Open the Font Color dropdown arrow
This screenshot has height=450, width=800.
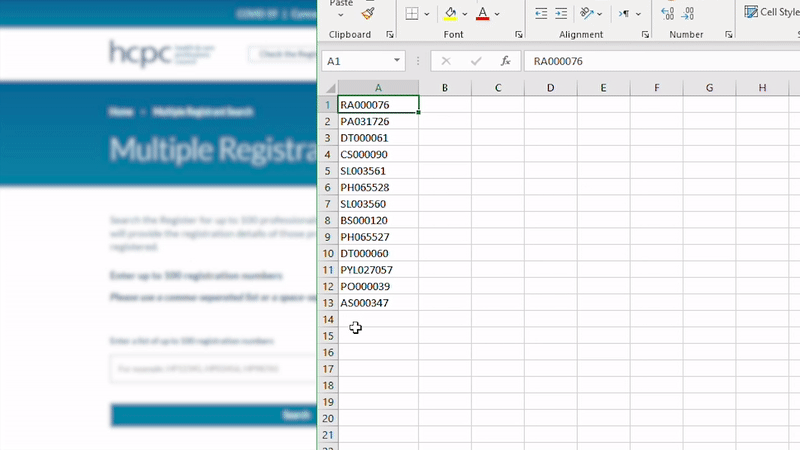[497, 14]
